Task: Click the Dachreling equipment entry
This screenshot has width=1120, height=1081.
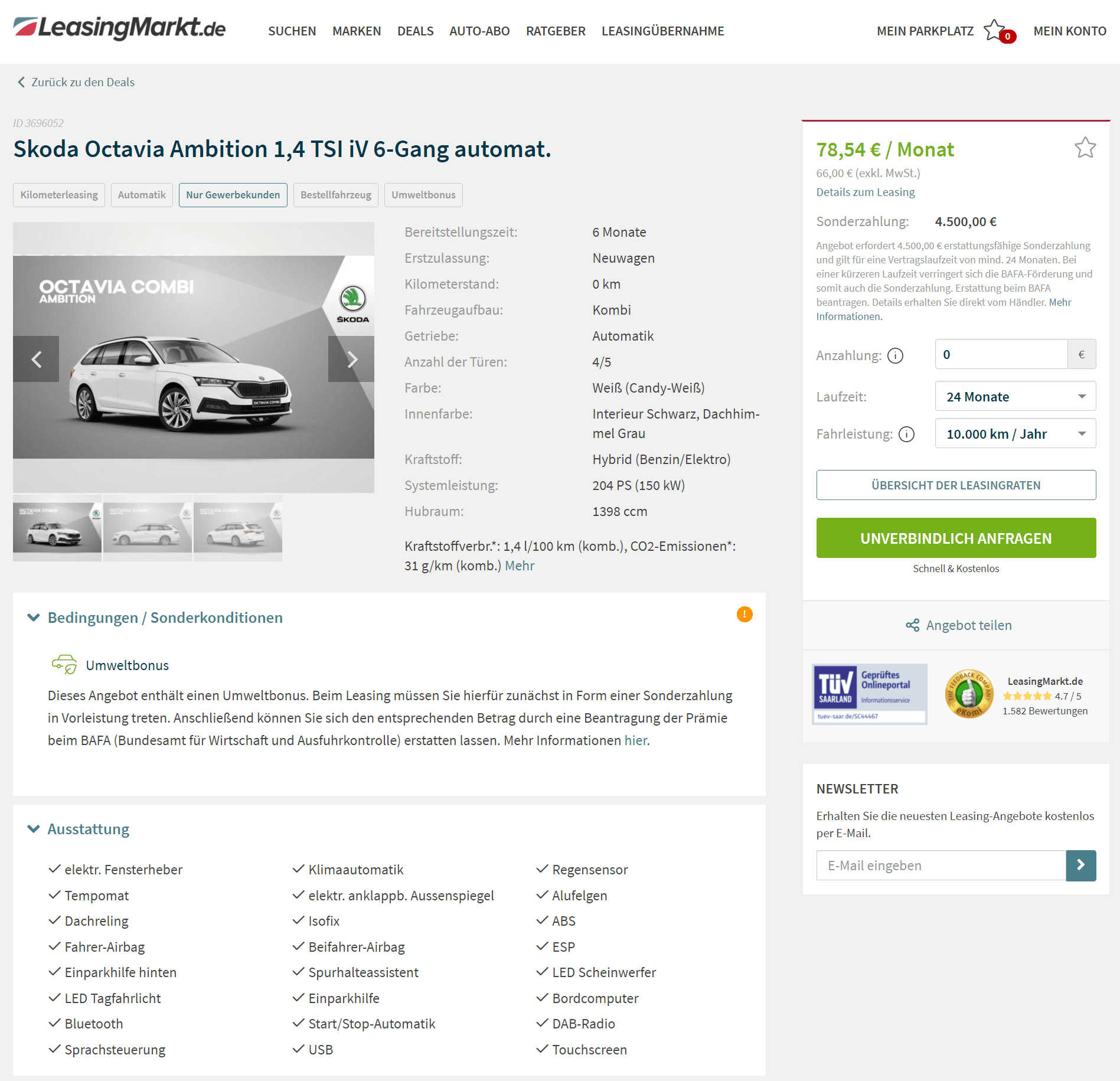Action: click(x=96, y=921)
